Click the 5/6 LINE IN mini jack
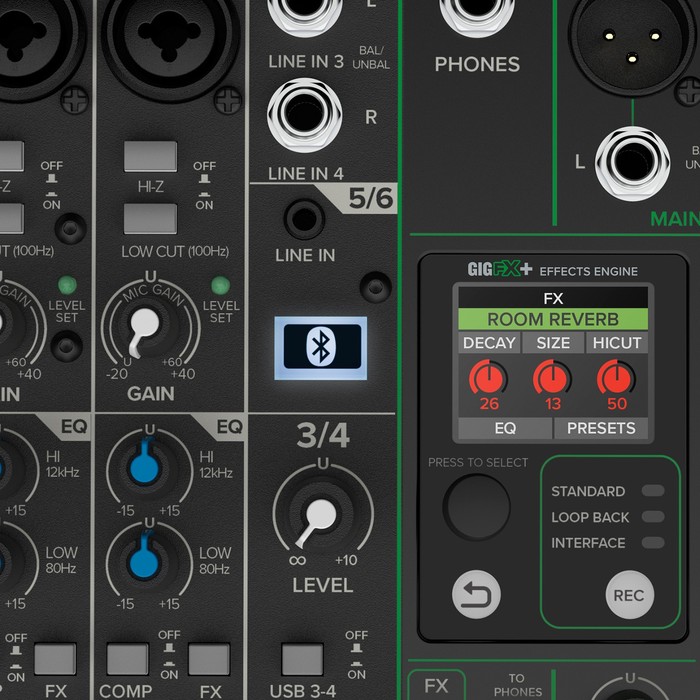This screenshot has width=700, height=700. point(304,219)
